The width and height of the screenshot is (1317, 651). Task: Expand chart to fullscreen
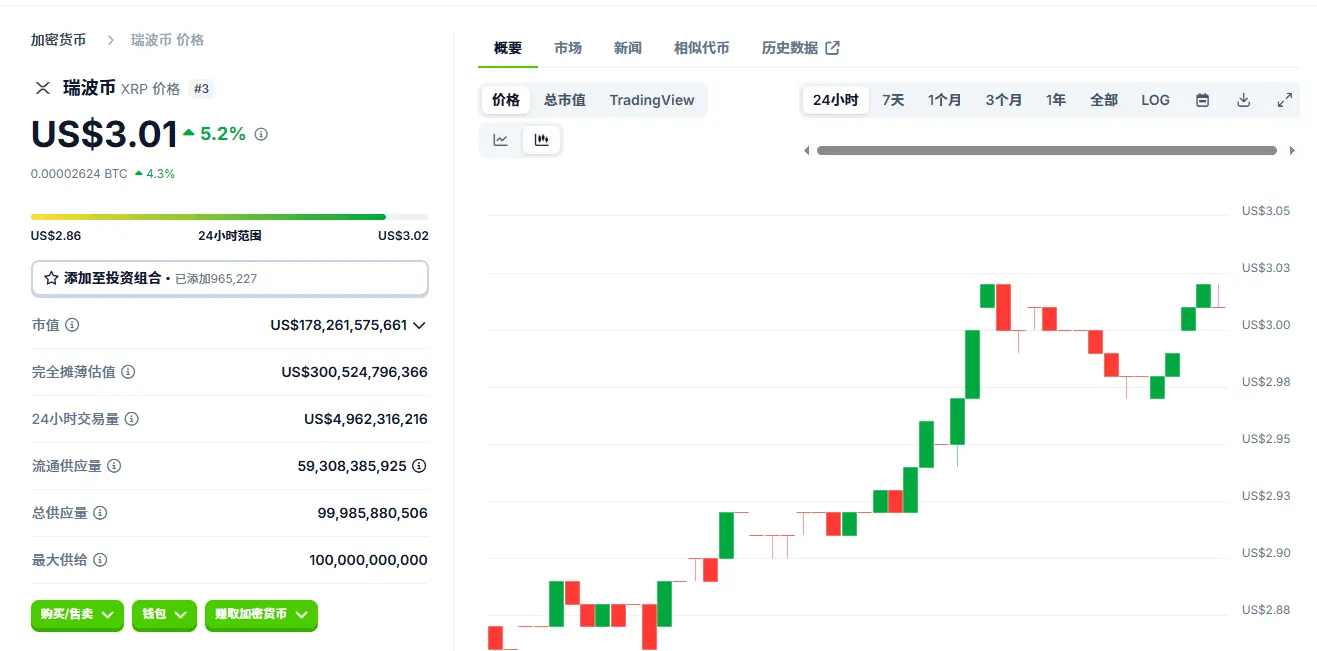[1285, 100]
